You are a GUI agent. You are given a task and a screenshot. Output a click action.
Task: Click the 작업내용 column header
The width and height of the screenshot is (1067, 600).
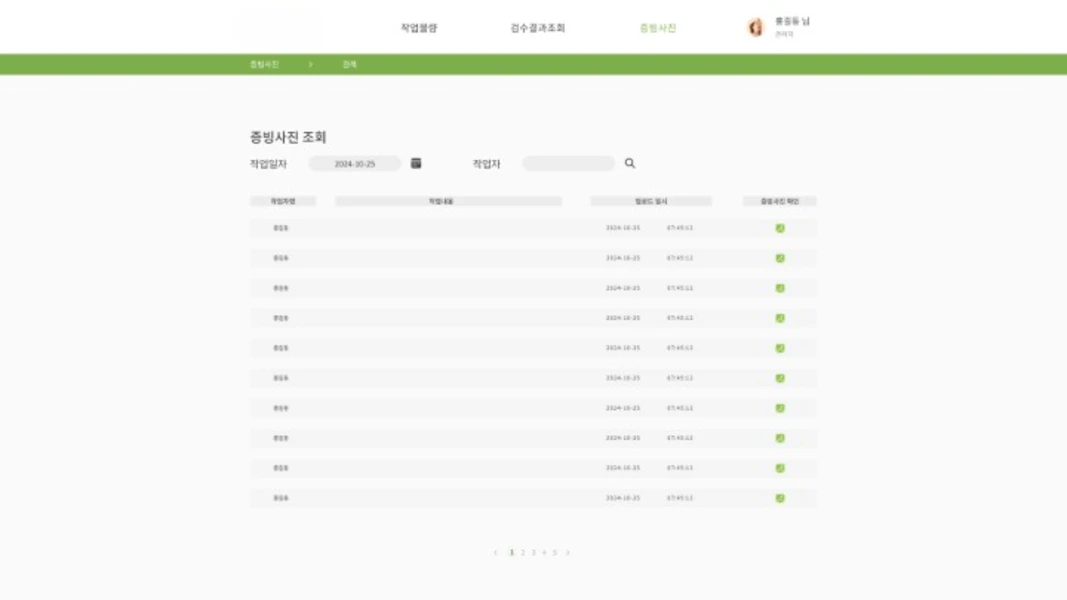click(448, 201)
